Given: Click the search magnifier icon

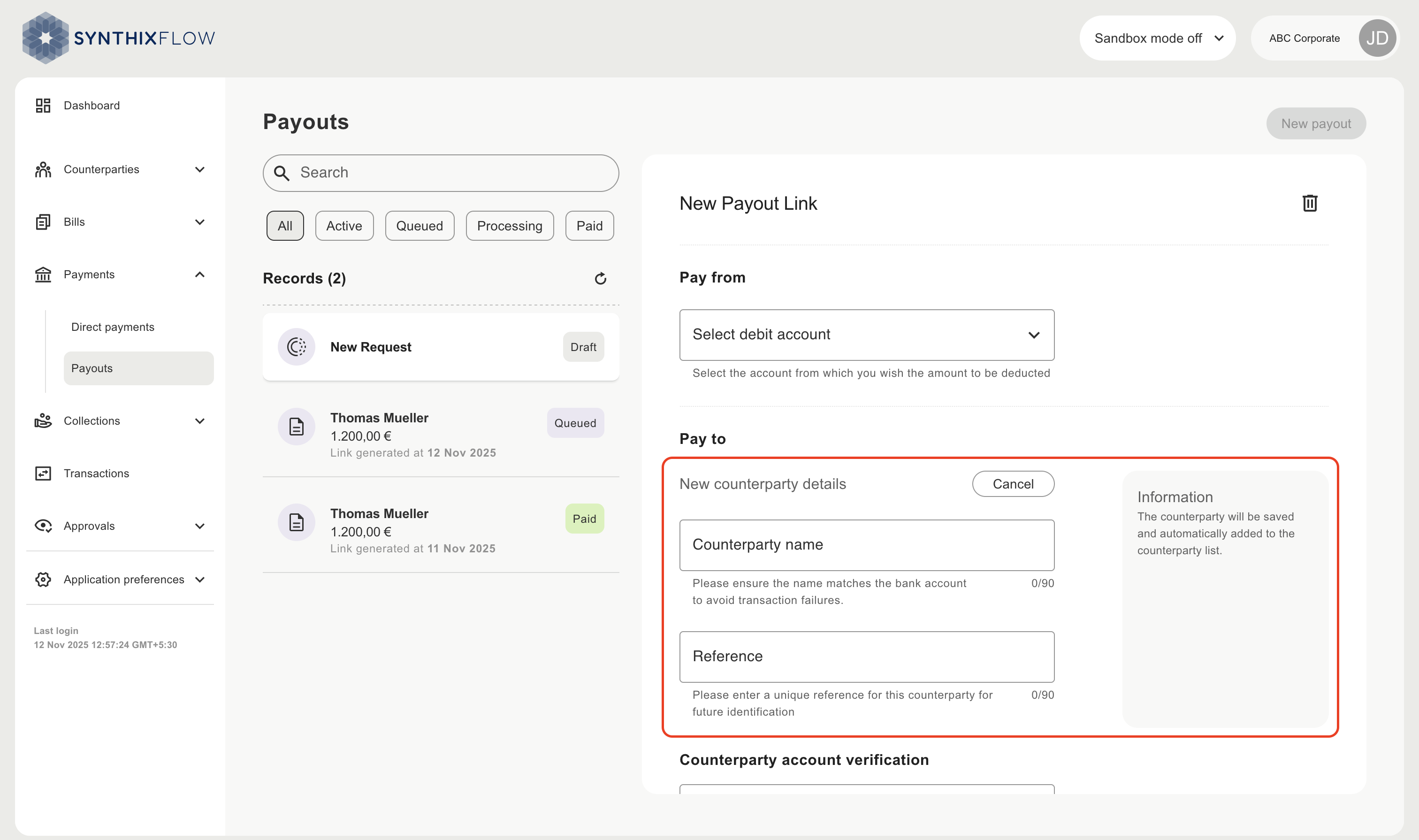Looking at the screenshot, I should pyautogui.click(x=282, y=173).
